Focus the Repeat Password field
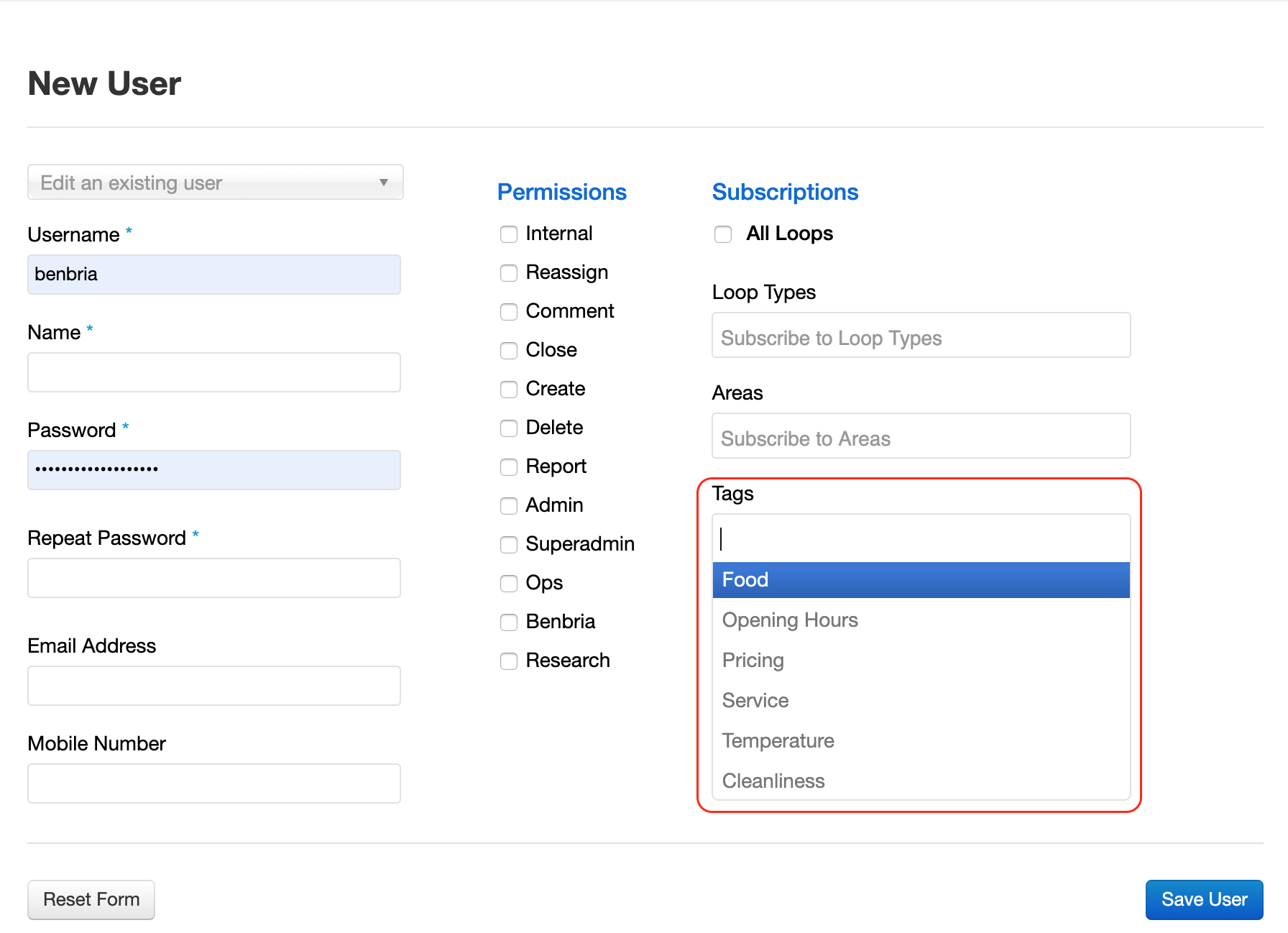 [214, 578]
